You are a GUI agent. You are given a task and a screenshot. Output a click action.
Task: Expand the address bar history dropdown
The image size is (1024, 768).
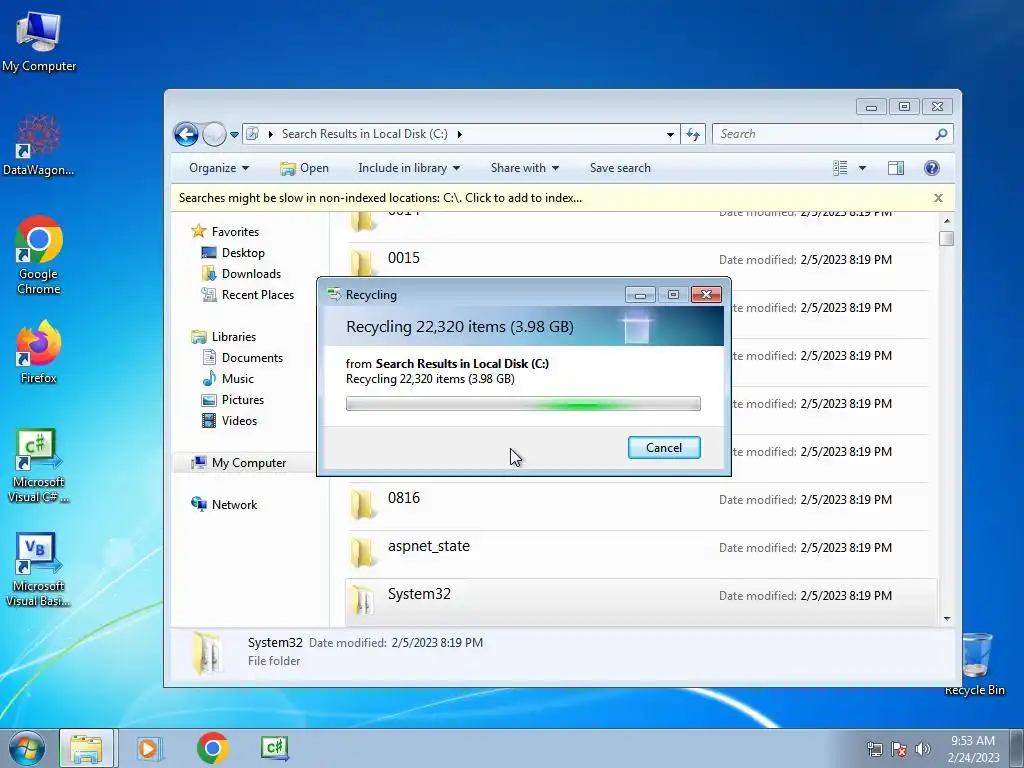pyautogui.click(x=670, y=135)
